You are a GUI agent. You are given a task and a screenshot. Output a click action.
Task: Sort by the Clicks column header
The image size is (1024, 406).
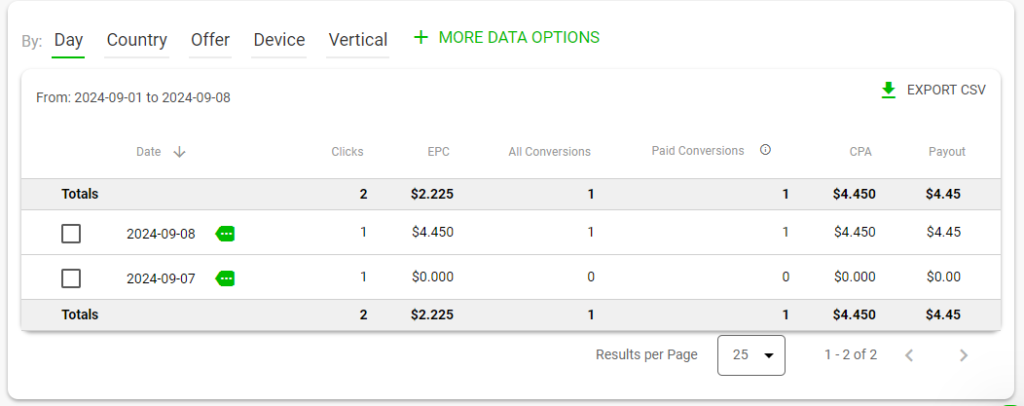(x=347, y=152)
